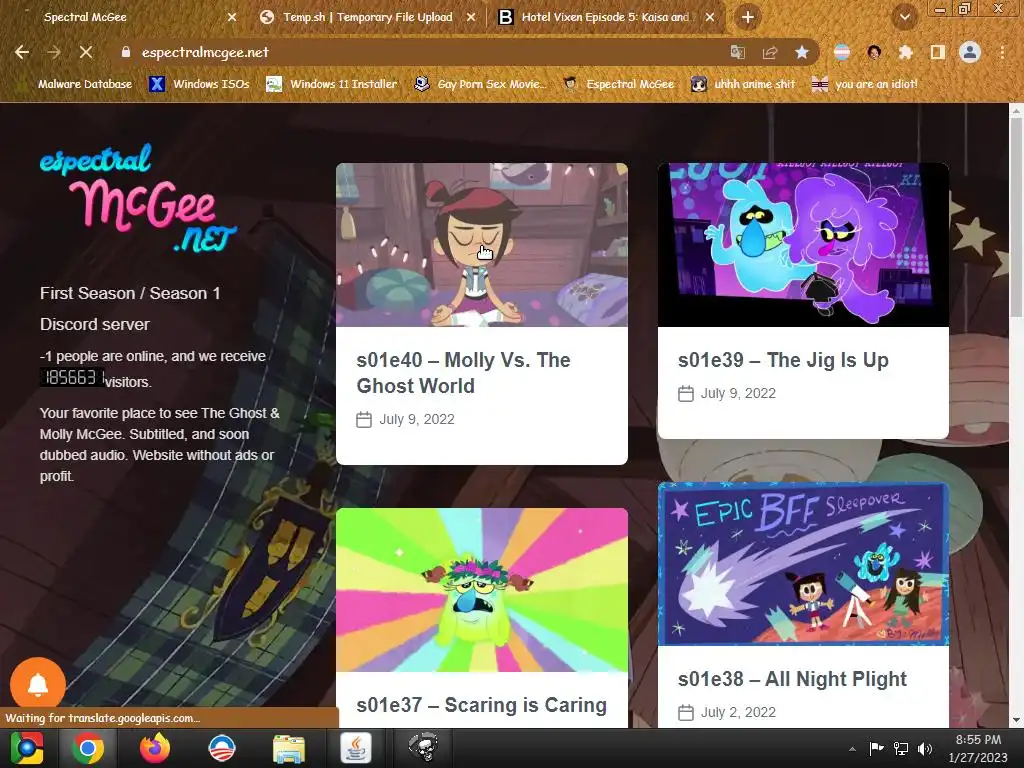1024x768 pixels.
Task: Open the Chrome profile avatar
Action: (970, 52)
